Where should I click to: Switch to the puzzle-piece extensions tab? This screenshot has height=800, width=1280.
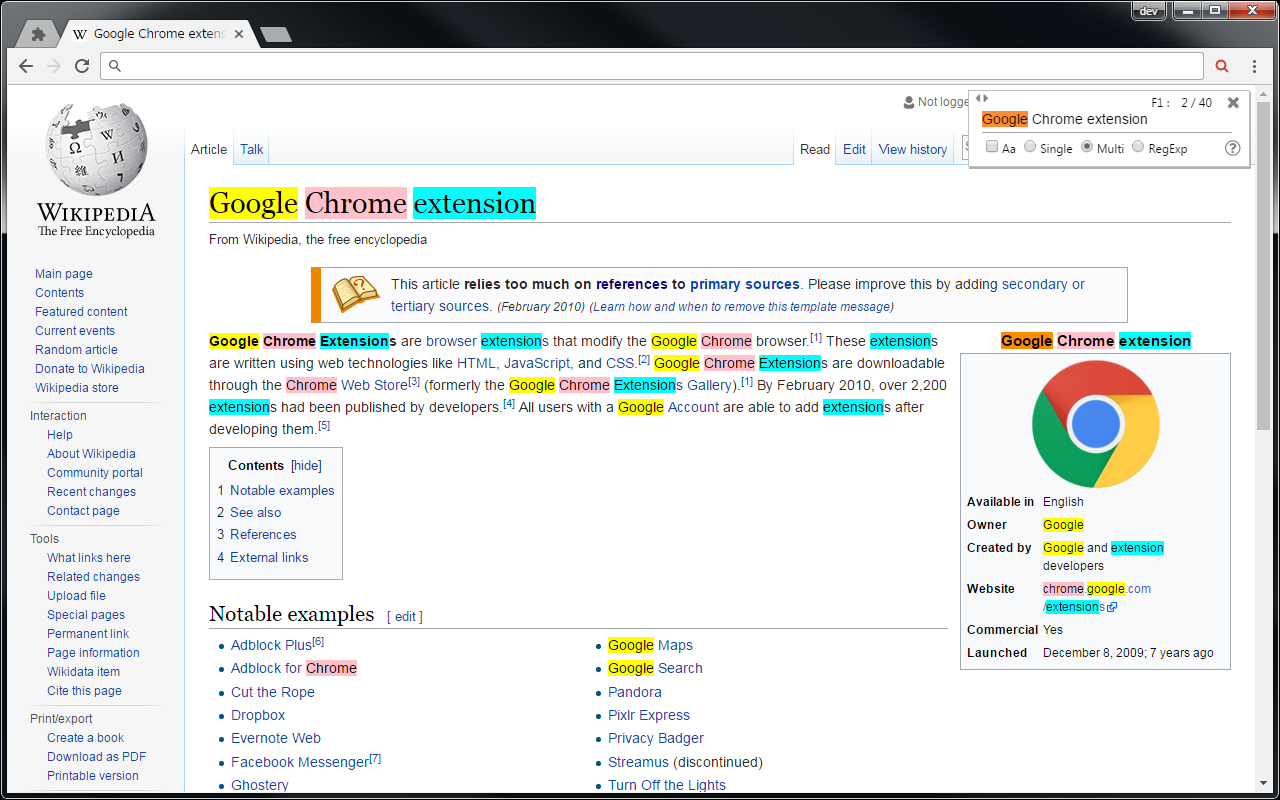[38, 34]
